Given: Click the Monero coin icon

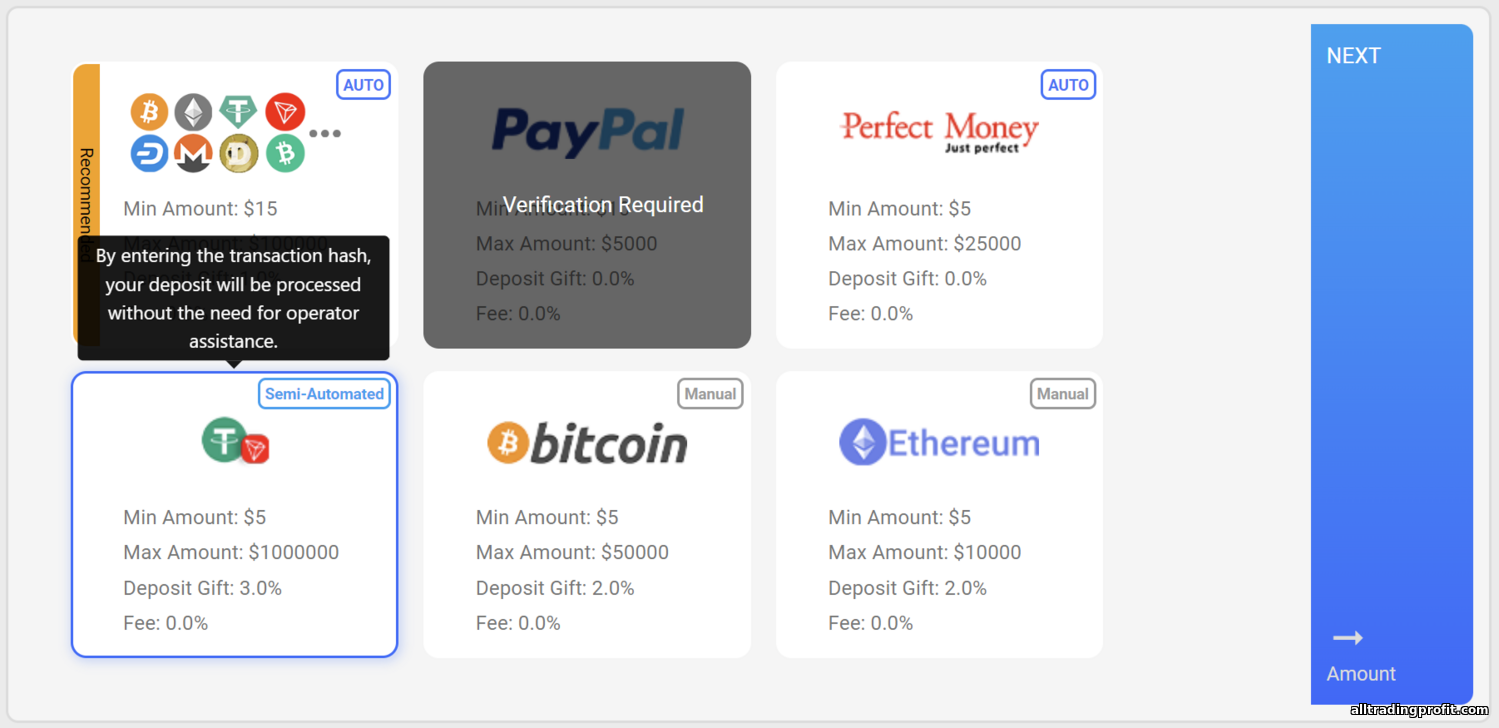Looking at the screenshot, I should pos(194,153).
